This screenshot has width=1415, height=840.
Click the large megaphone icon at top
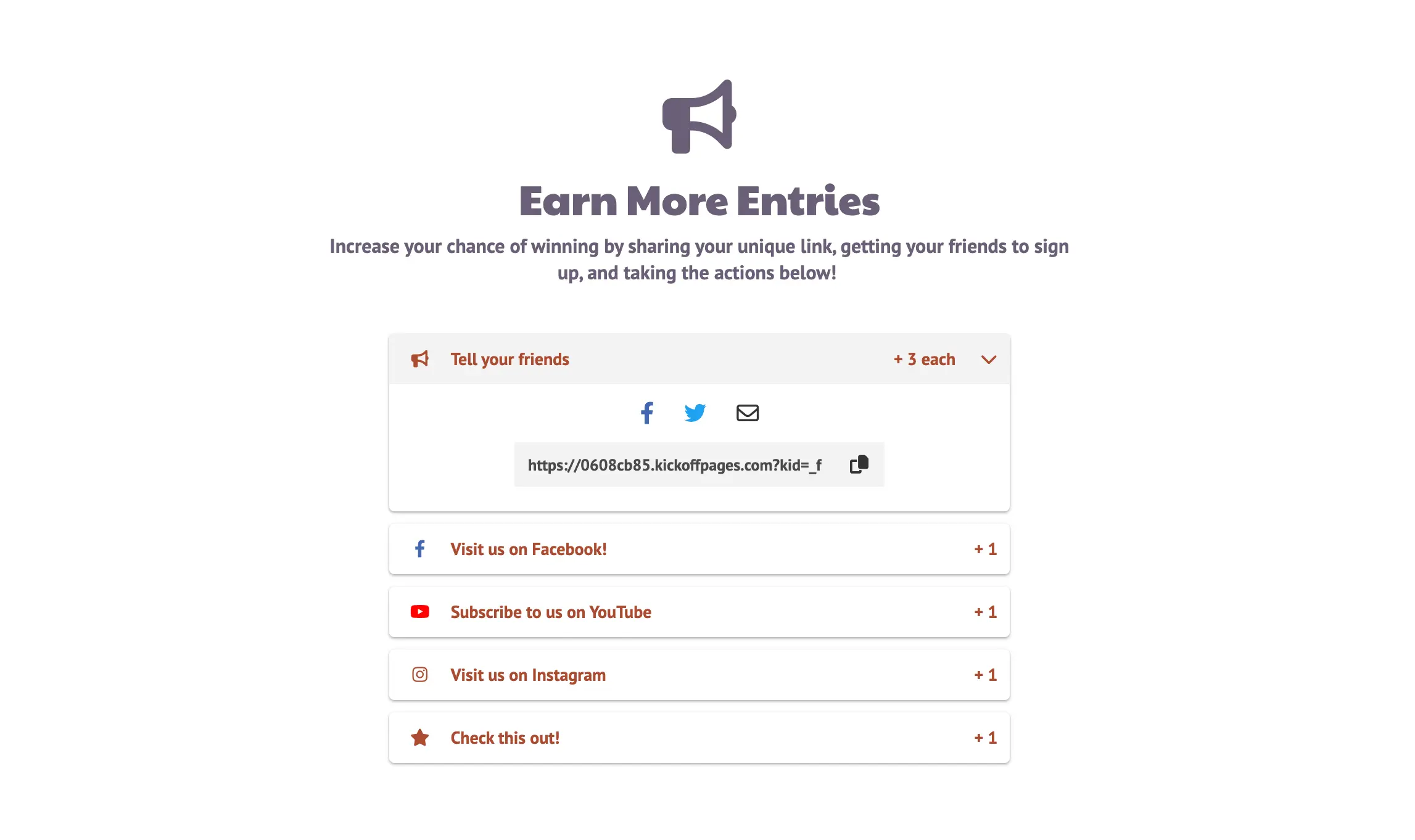(x=699, y=117)
